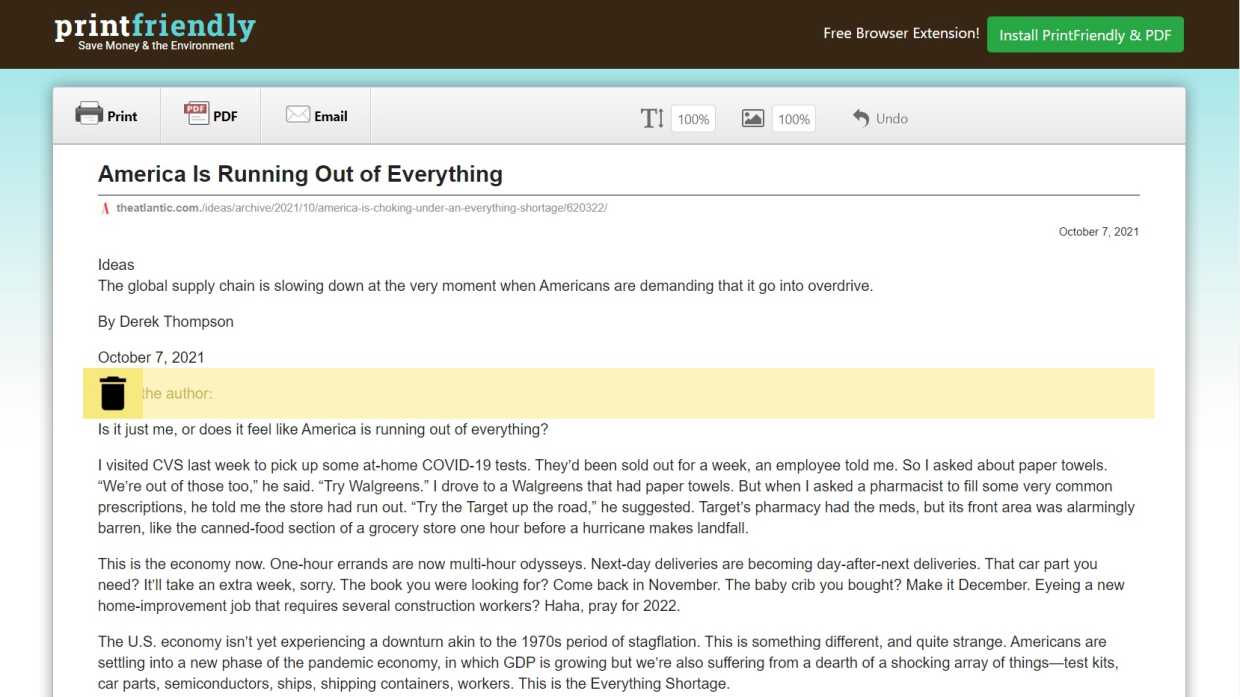The width and height of the screenshot is (1240, 697).
Task: Click Install PrintFriendly & PDF button
Action: (x=1085, y=35)
